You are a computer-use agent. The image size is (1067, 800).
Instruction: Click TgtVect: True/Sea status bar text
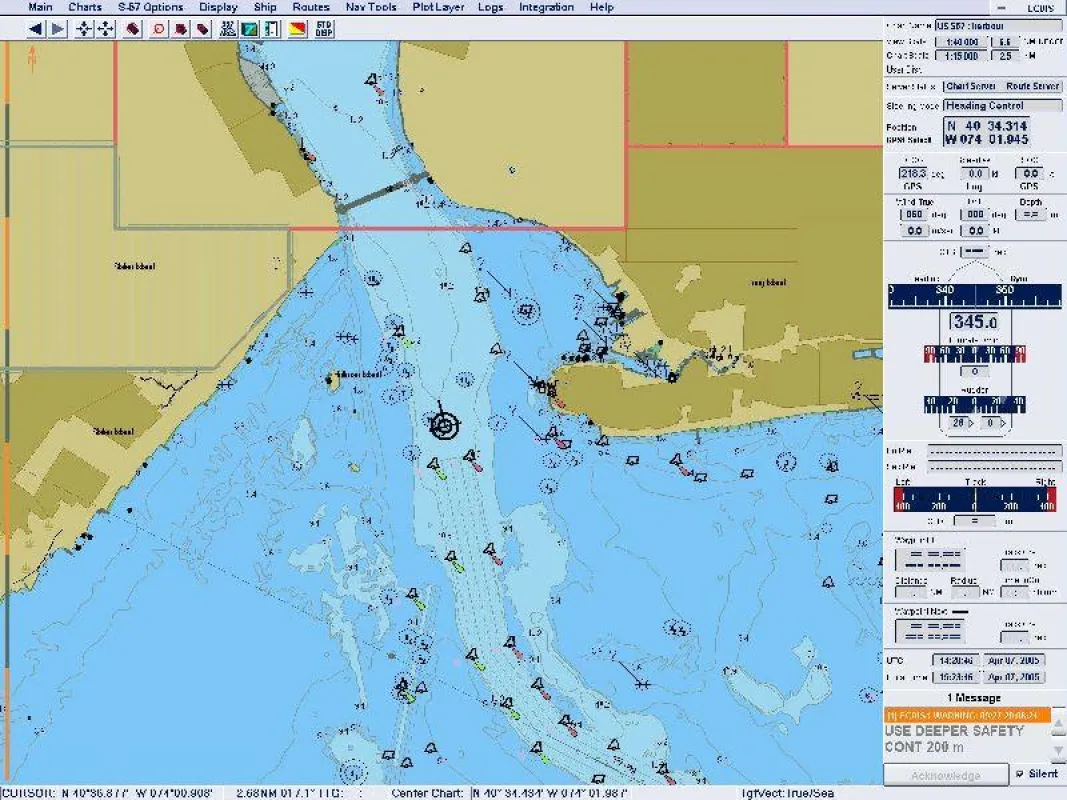[x=787, y=793]
